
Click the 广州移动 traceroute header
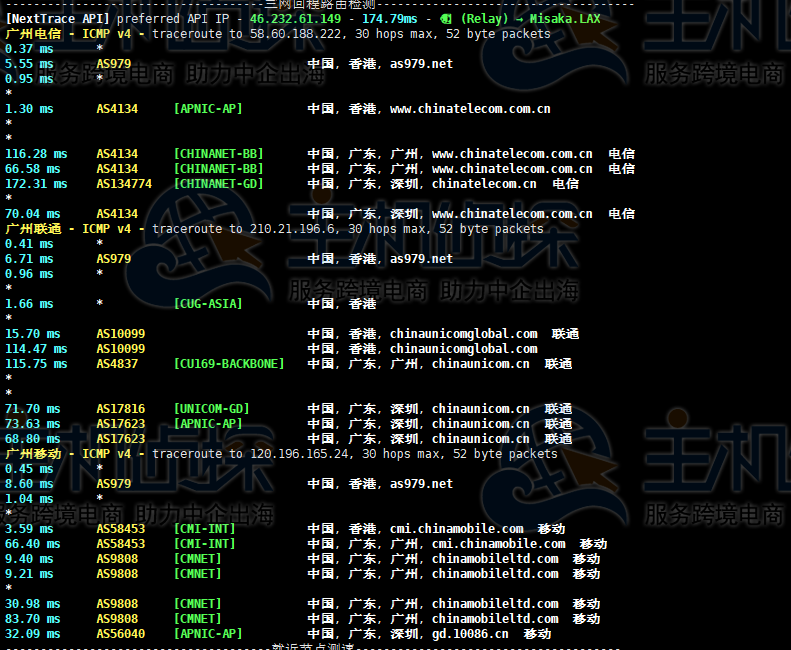[x=33, y=454]
